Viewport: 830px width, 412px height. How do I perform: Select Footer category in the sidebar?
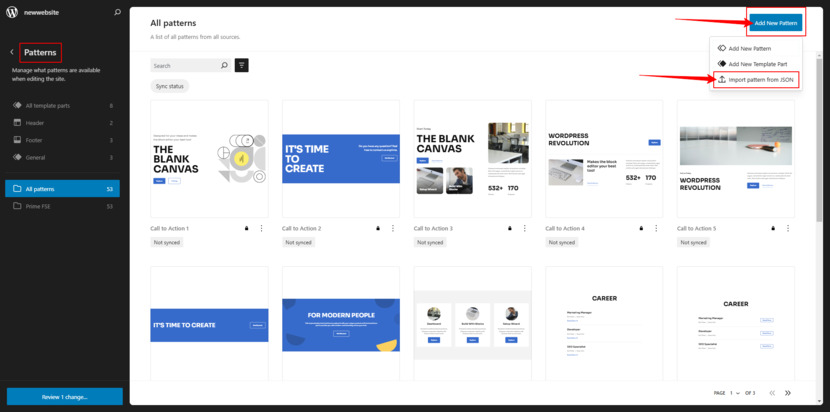point(62,140)
